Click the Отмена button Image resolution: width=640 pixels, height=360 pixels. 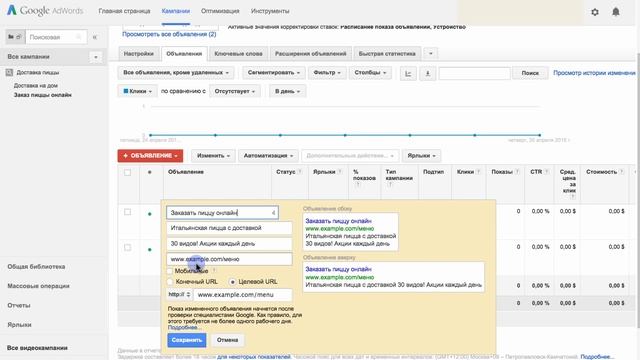tap(227, 340)
